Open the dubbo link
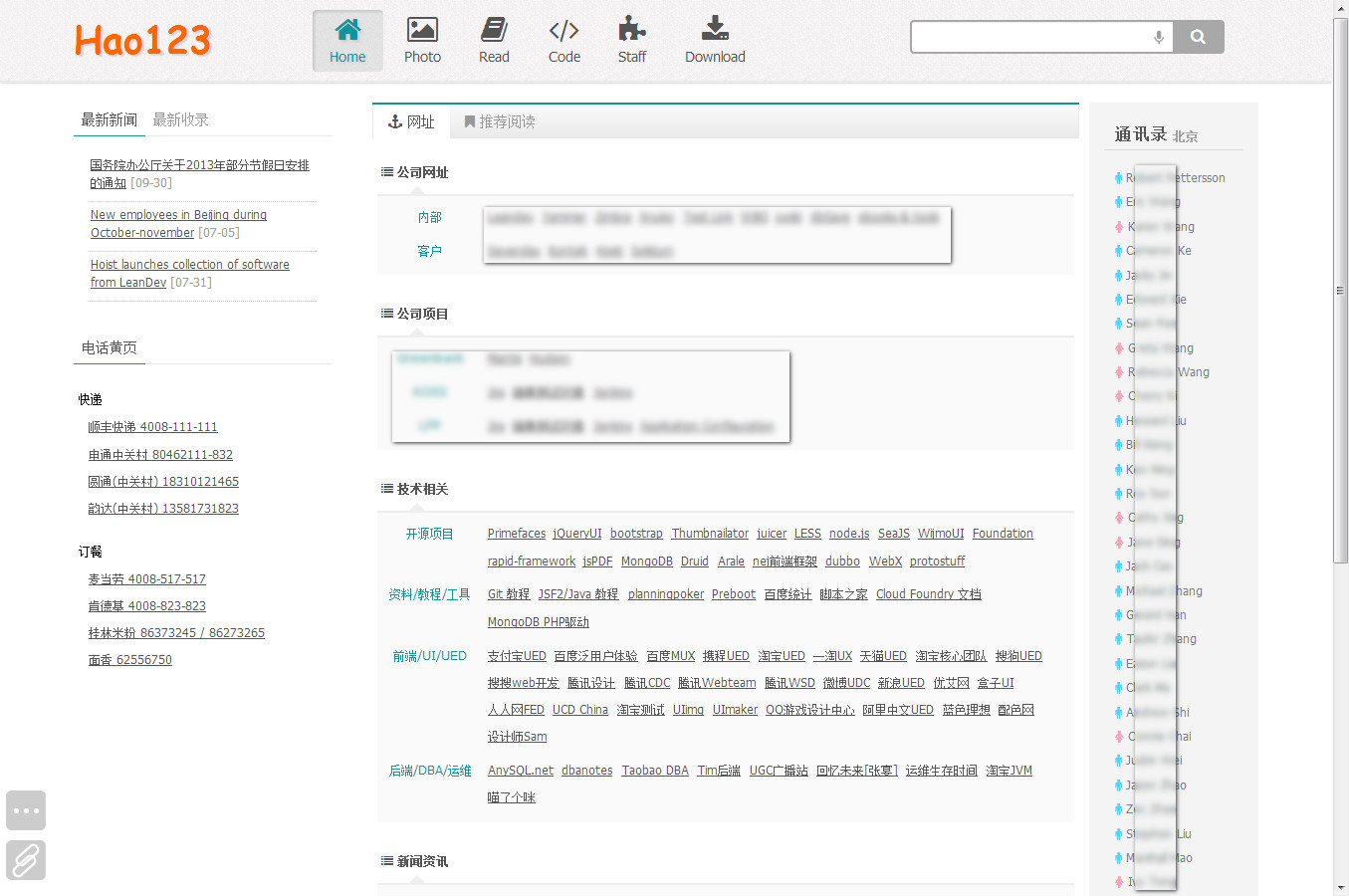Viewport: 1349px width, 896px height. [842, 561]
